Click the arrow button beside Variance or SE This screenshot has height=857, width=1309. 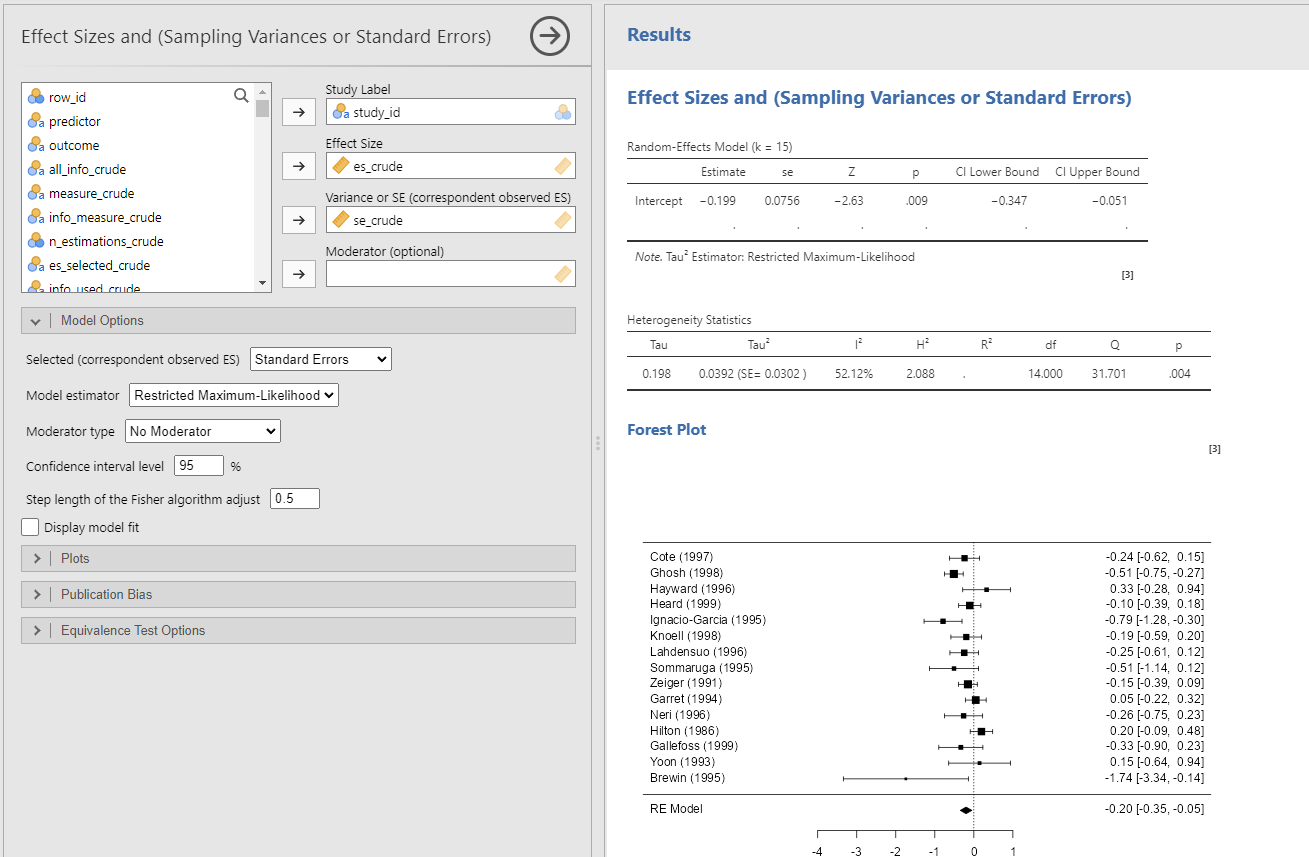click(x=297, y=220)
